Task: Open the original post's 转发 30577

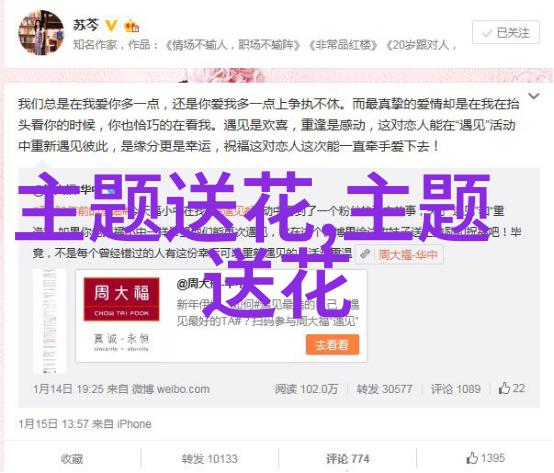Action: coord(384,389)
